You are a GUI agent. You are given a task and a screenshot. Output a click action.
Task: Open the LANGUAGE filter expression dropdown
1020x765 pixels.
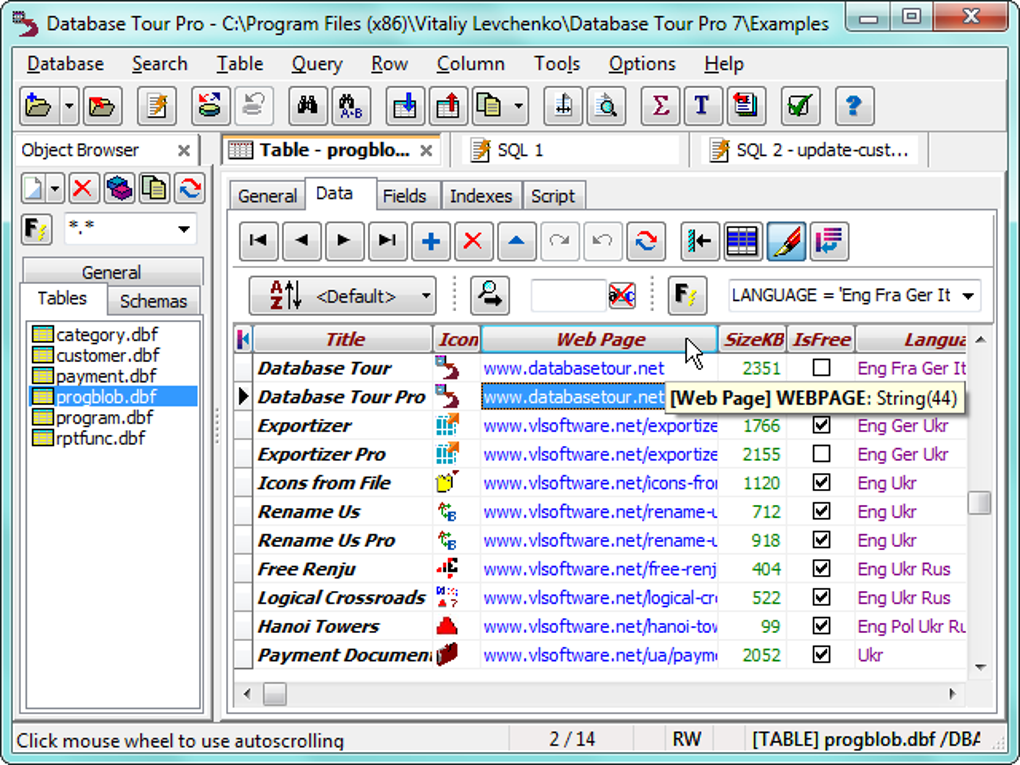[969, 296]
